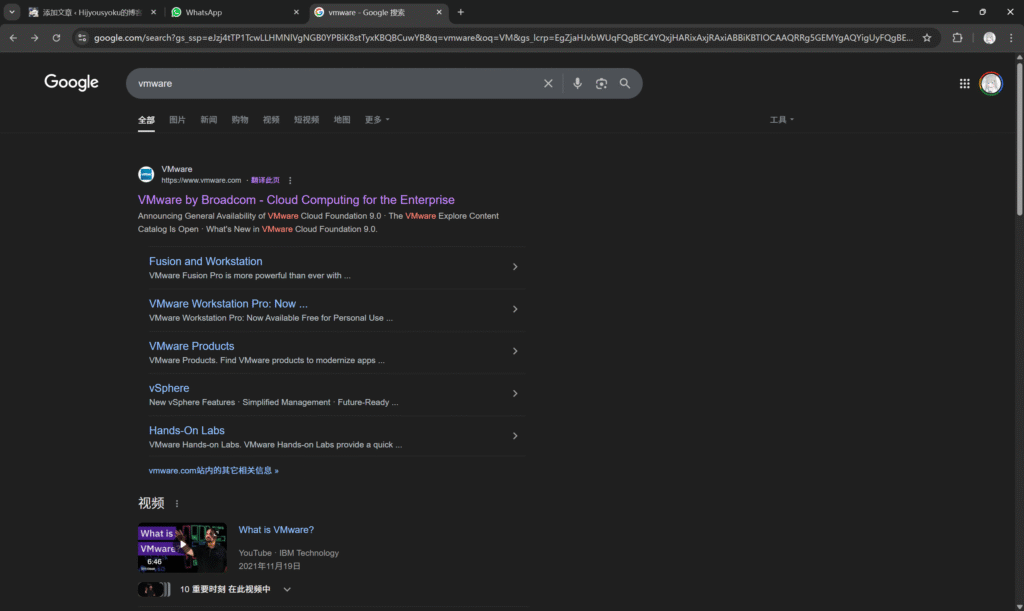
Task: Open the What is VMware? video link
Action: [276, 529]
